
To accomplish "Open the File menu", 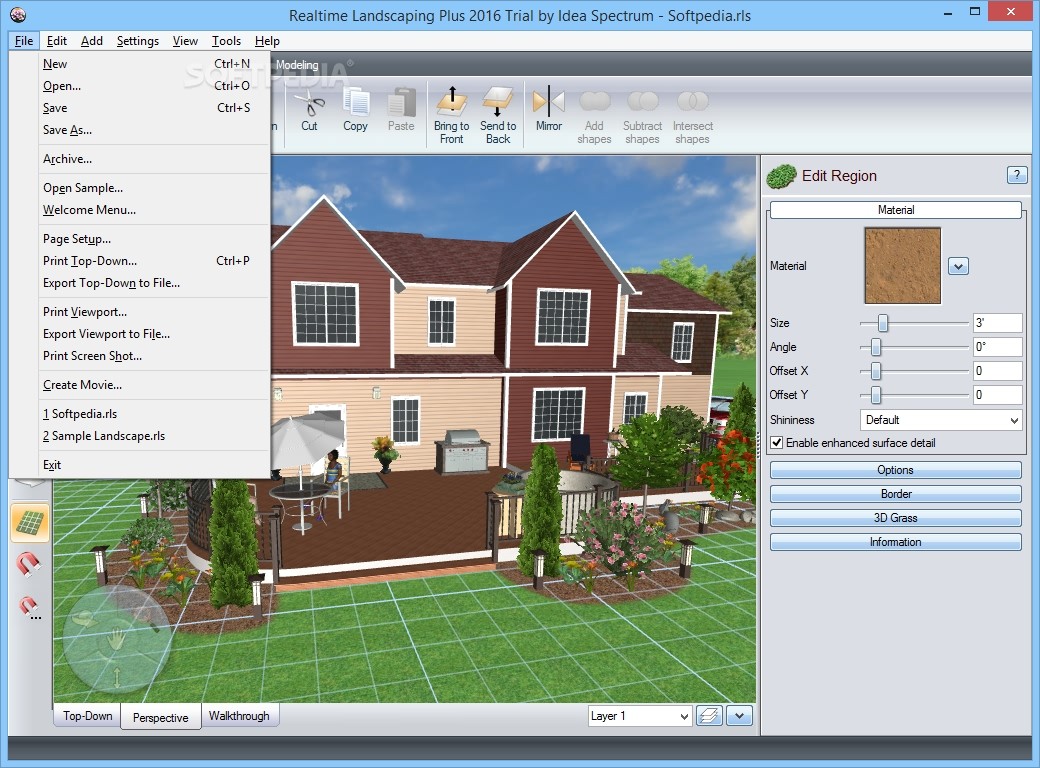I will 24,40.
